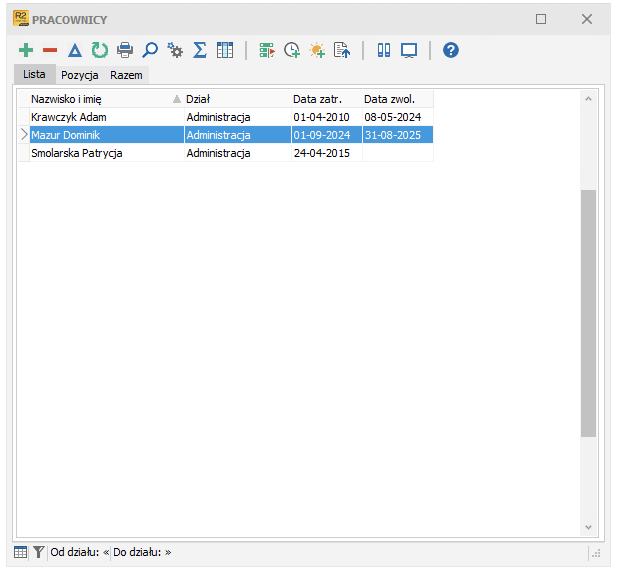Screen dimensions: 618x575
Task: Select the Smolarska Patrycja row
Action: click(232, 153)
